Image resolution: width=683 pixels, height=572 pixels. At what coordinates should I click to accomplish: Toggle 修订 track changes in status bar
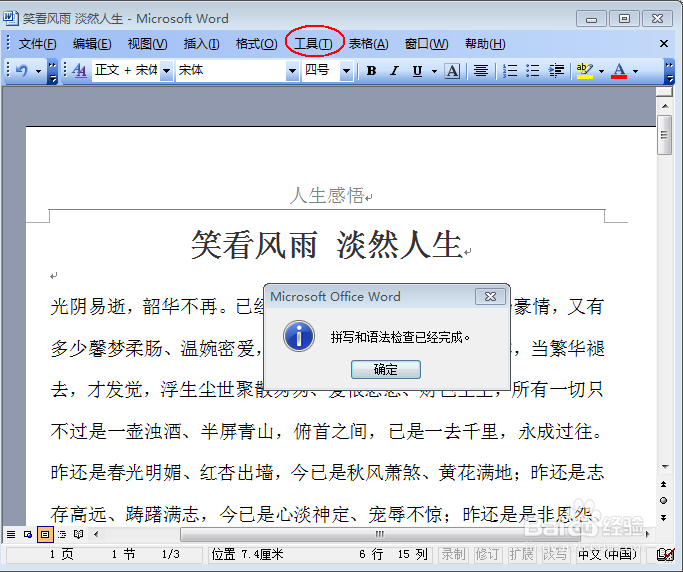point(487,554)
